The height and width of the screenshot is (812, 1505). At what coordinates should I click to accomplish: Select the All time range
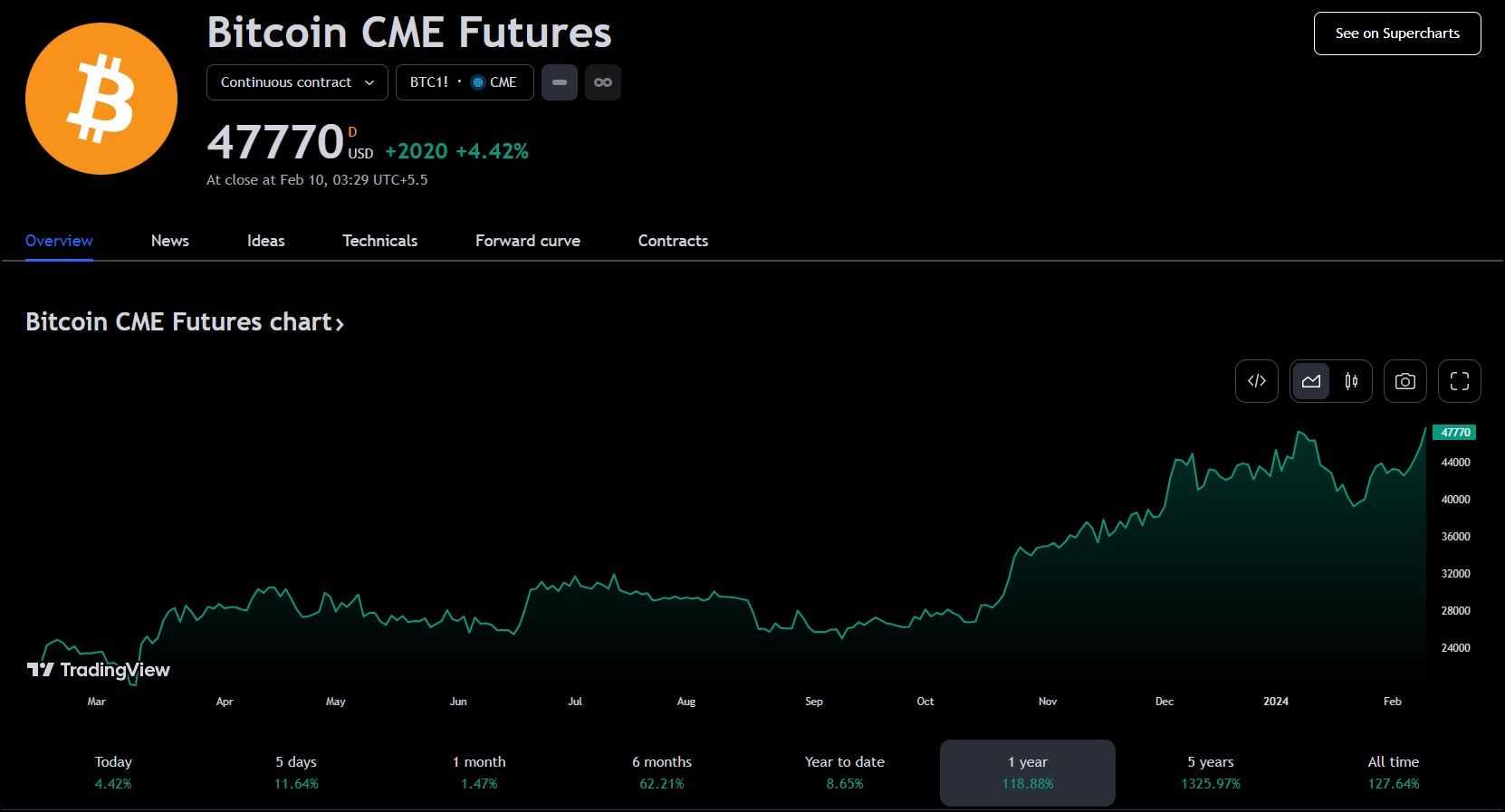coord(1393,772)
